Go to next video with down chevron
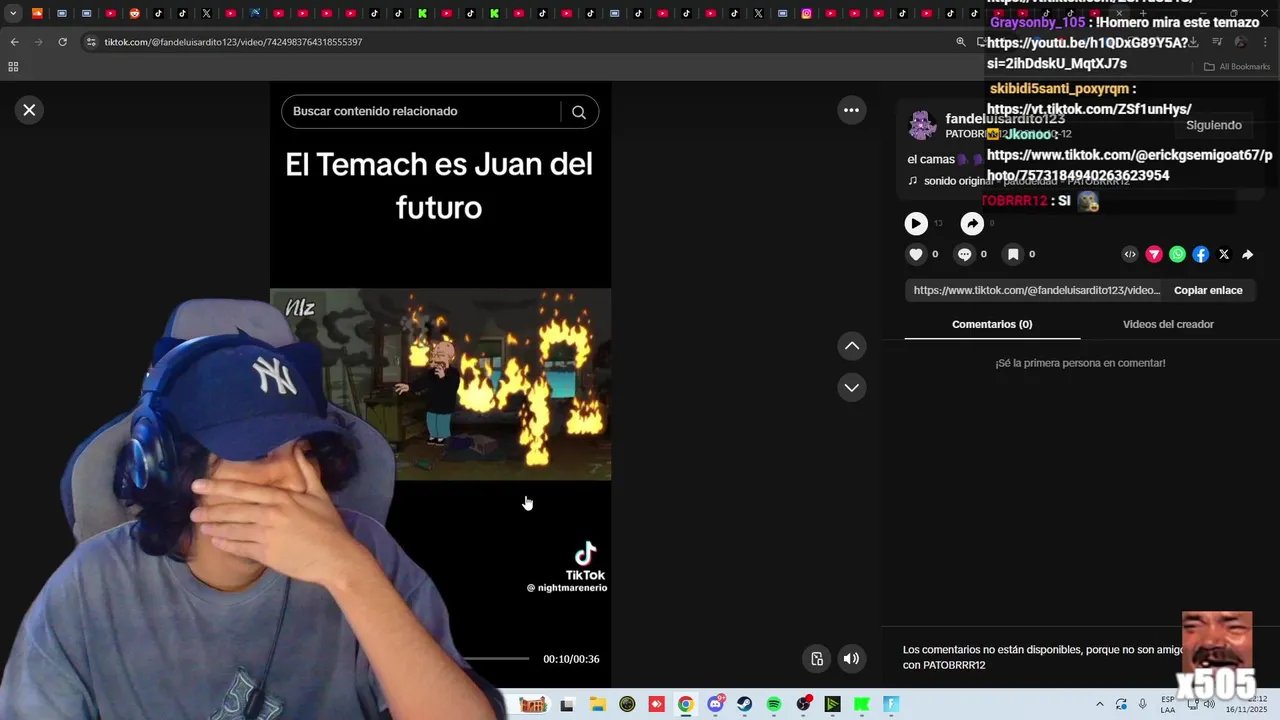1280x720 pixels. (851, 387)
